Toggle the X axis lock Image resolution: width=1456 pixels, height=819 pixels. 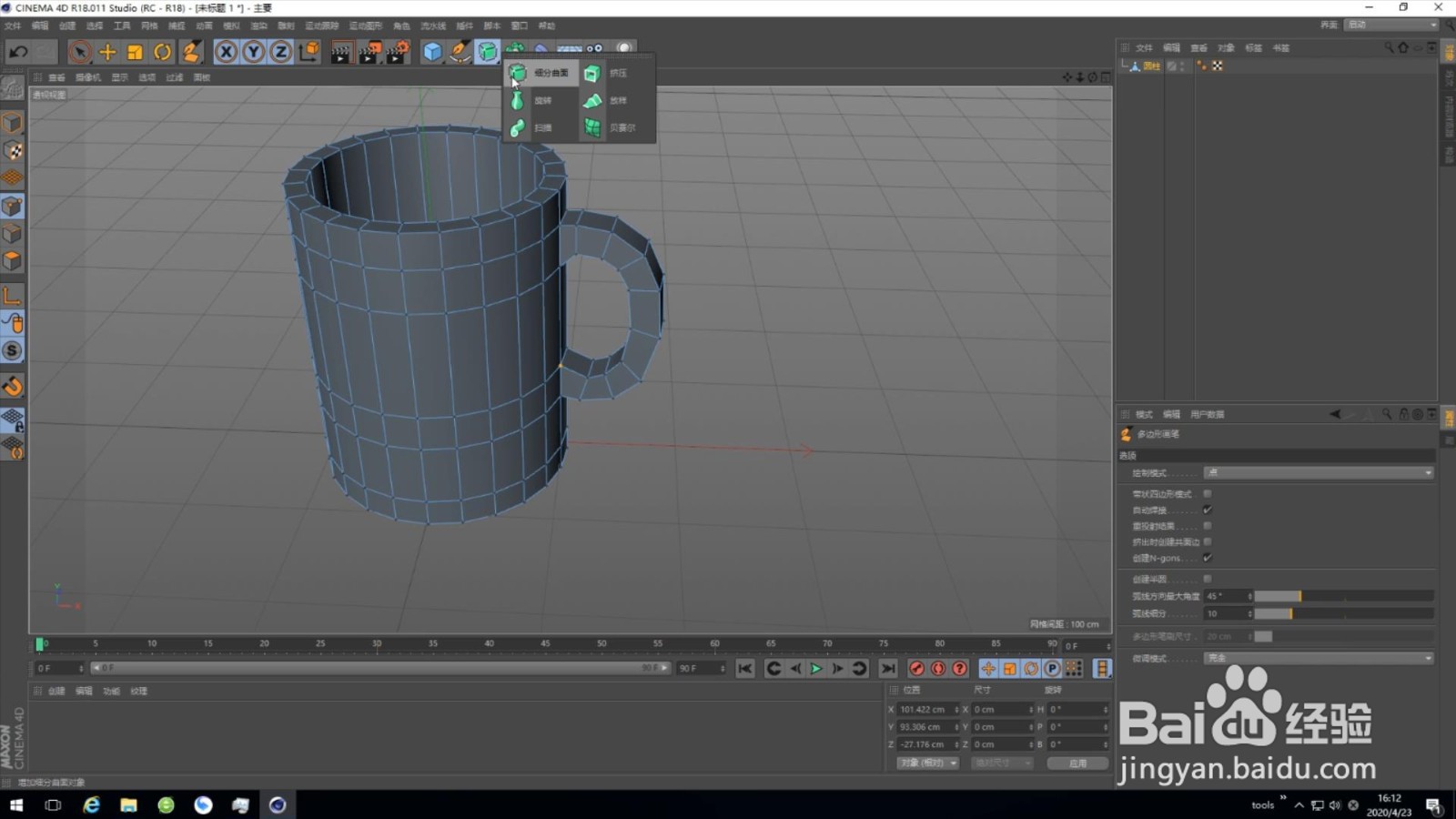tap(226, 52)
